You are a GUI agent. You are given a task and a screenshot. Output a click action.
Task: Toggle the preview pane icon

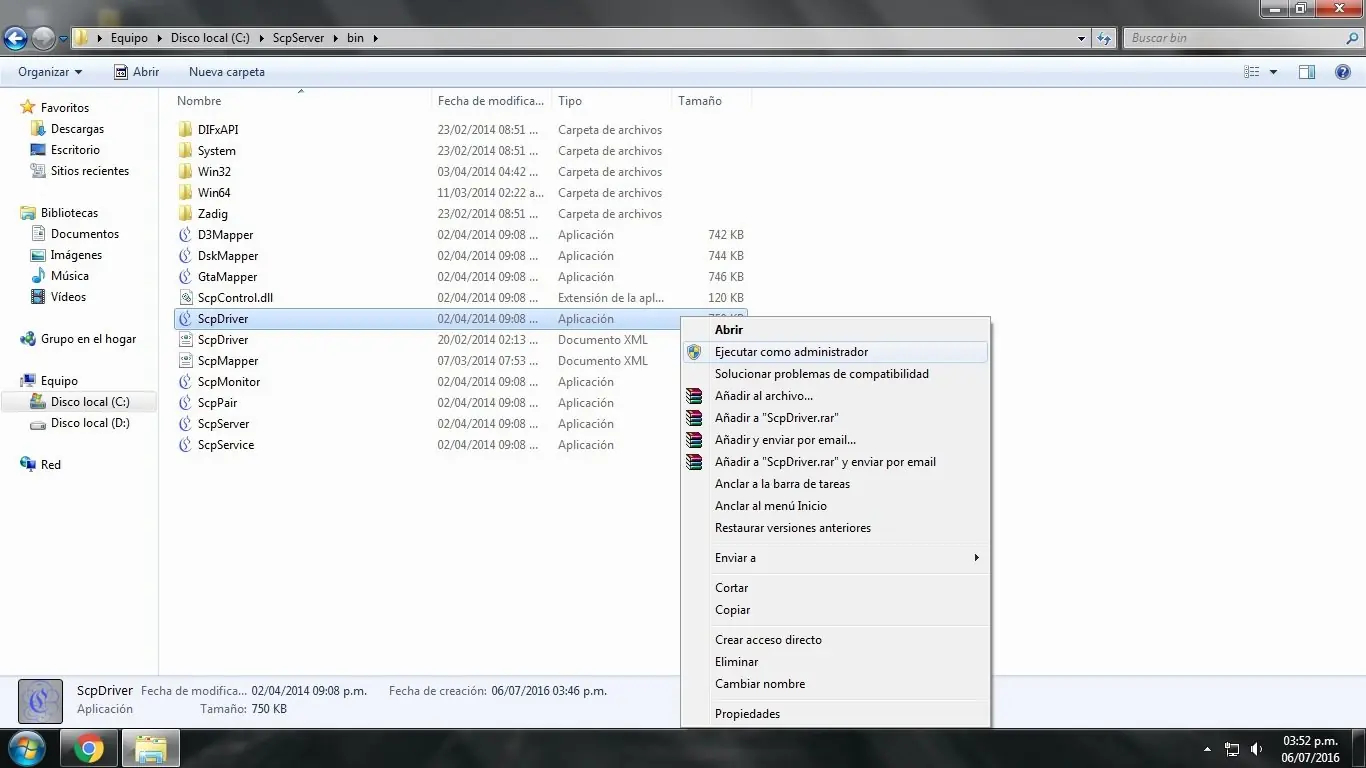point(1307,72)
